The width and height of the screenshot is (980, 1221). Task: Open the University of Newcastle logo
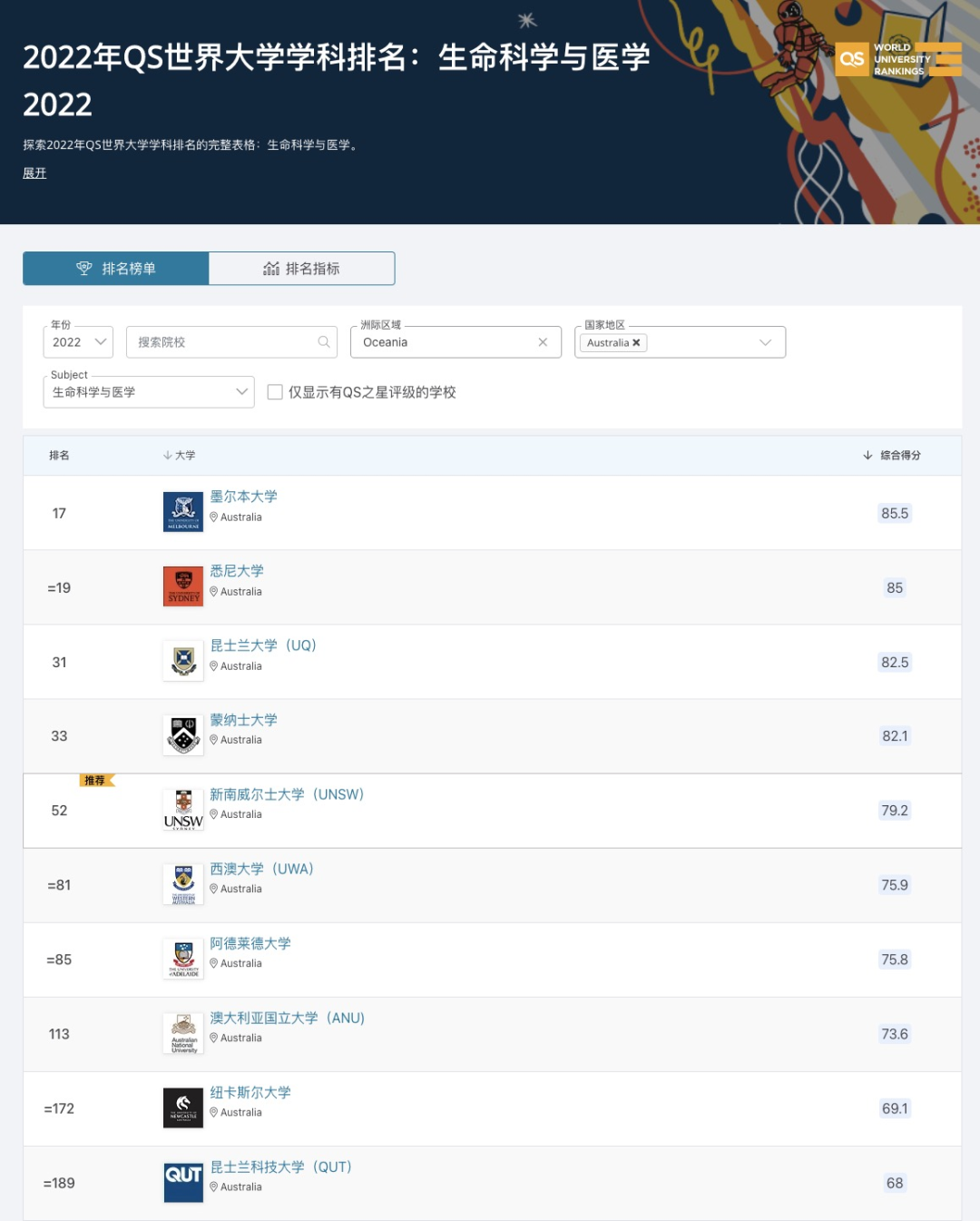click(x=183, y=1108)
